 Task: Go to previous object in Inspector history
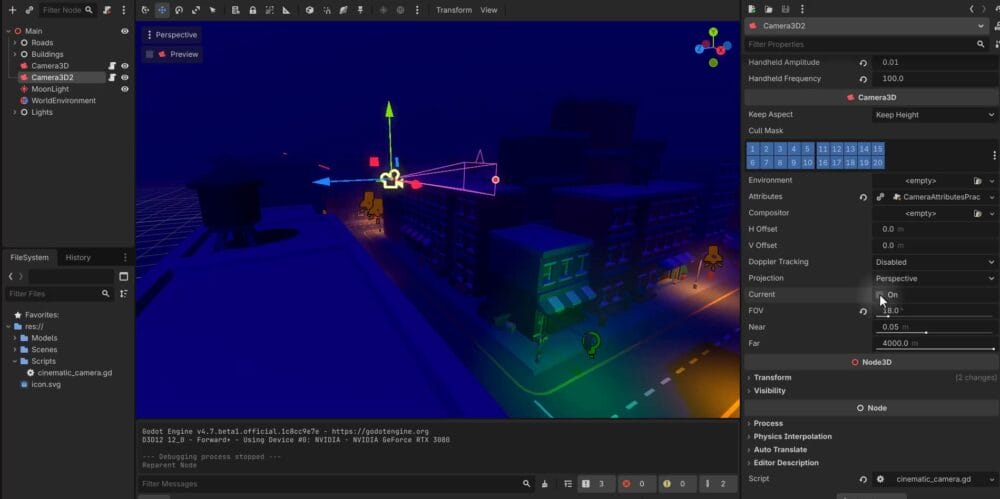971,9
